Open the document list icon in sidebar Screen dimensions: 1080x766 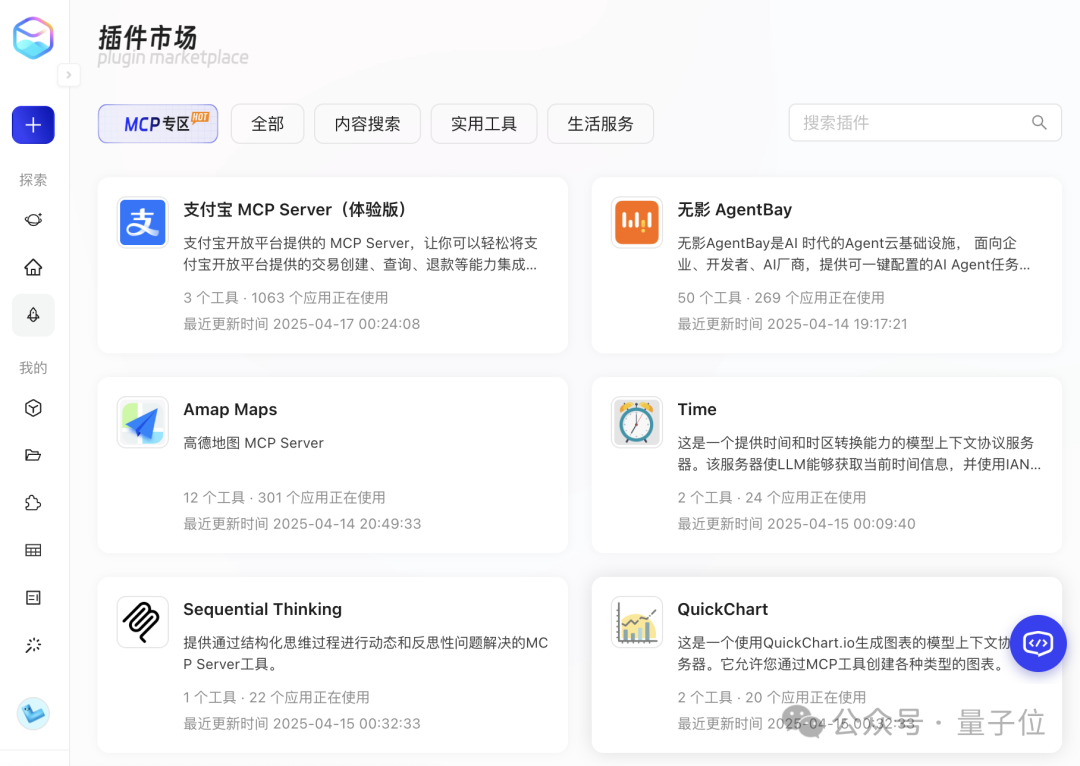coord(33,597)
